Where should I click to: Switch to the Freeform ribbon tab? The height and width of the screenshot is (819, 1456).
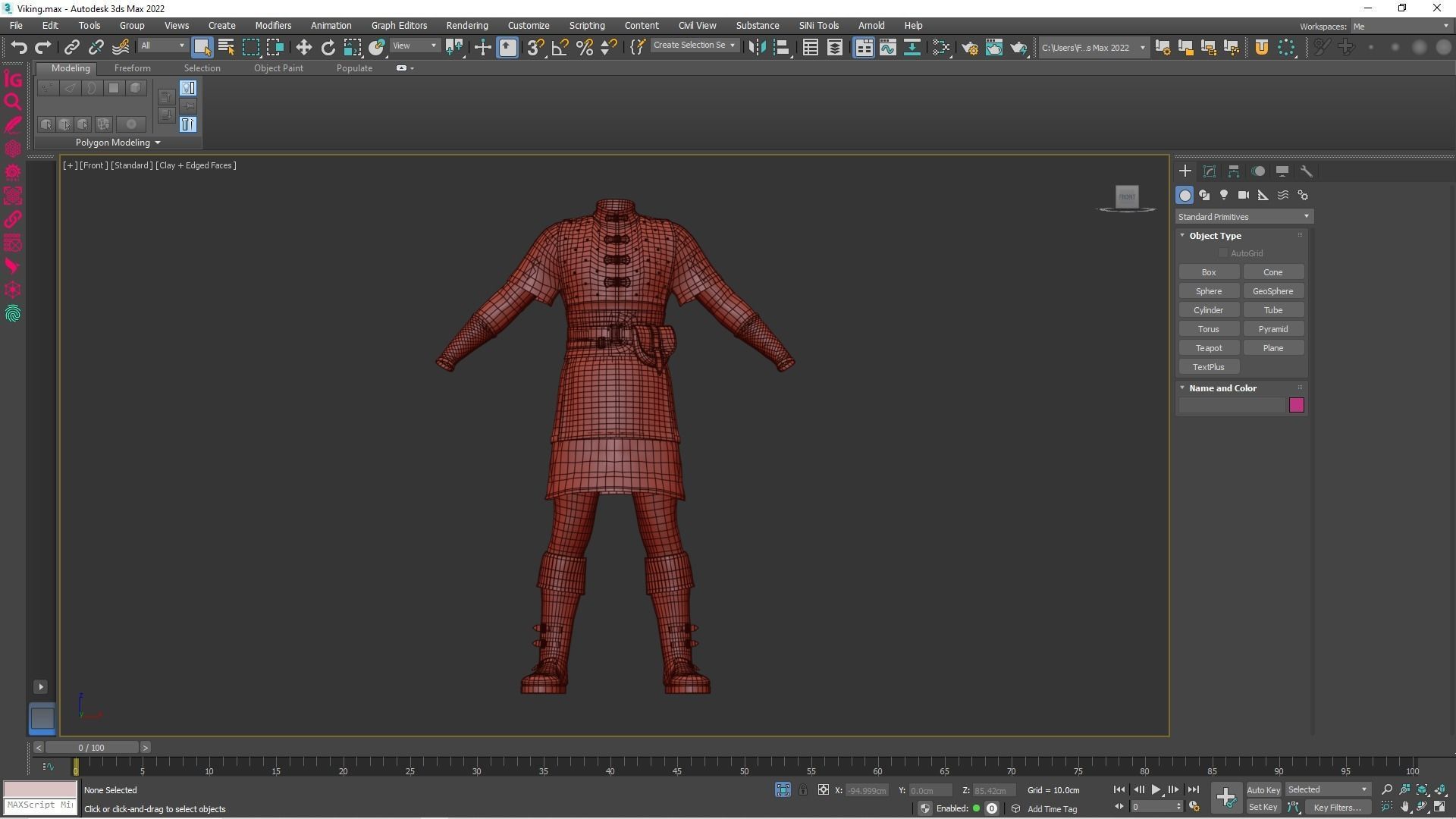(x=132, y=68)
